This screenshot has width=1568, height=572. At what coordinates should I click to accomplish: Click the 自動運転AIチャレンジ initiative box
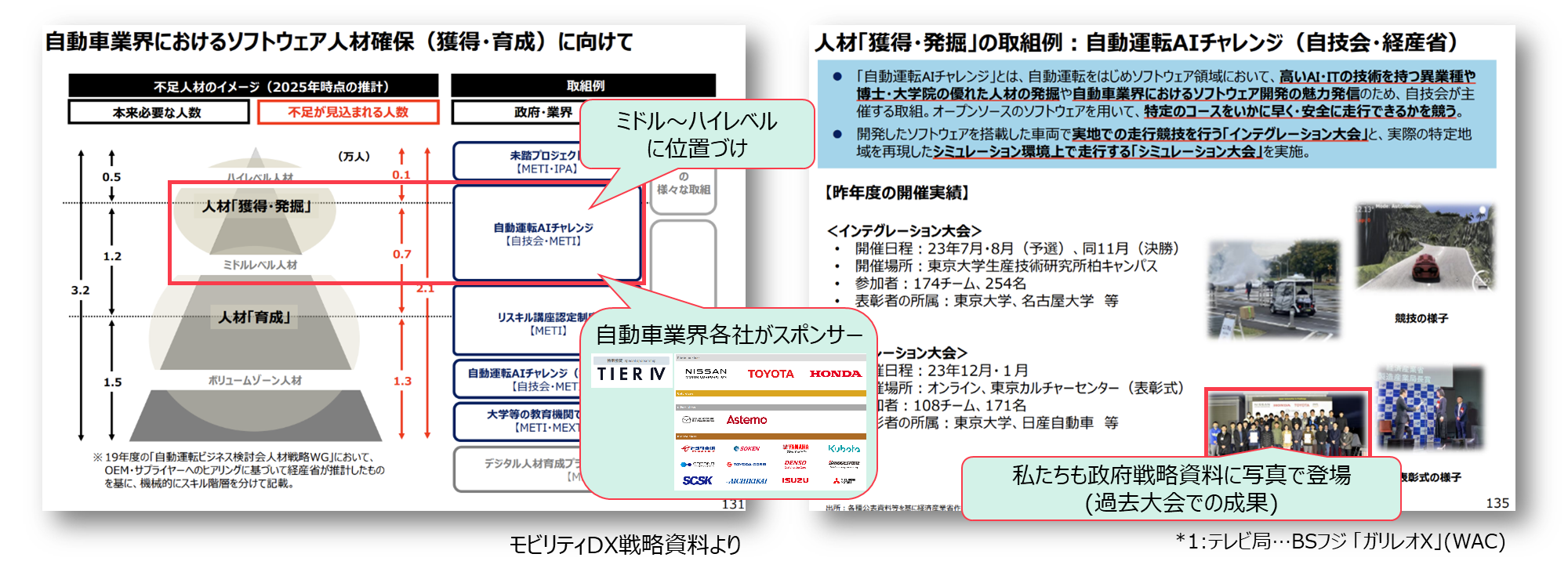pyautogui.click(x=543, y=234)
